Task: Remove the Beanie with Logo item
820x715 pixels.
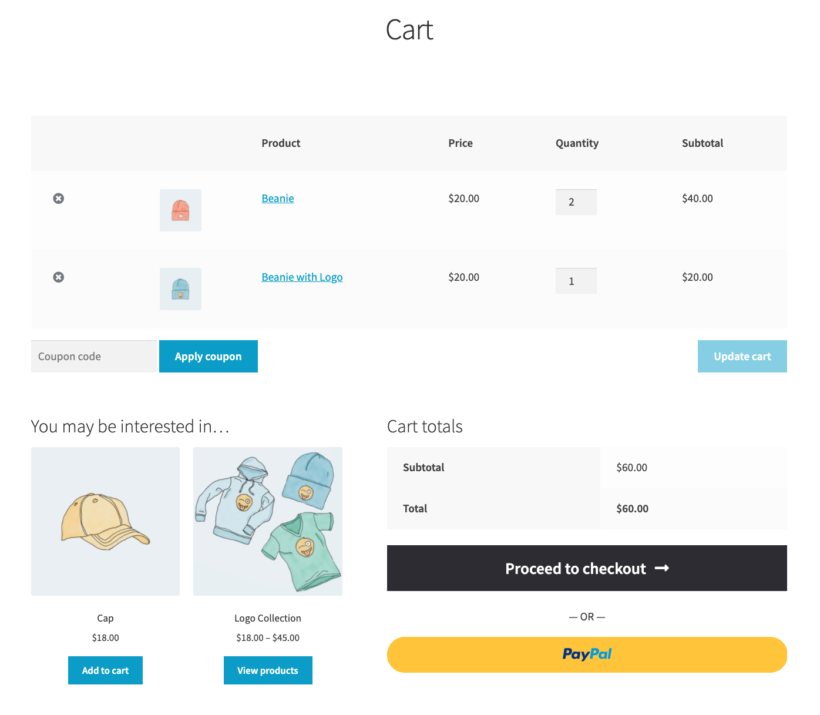Action: pyautogui.click(x=58, y=277)
